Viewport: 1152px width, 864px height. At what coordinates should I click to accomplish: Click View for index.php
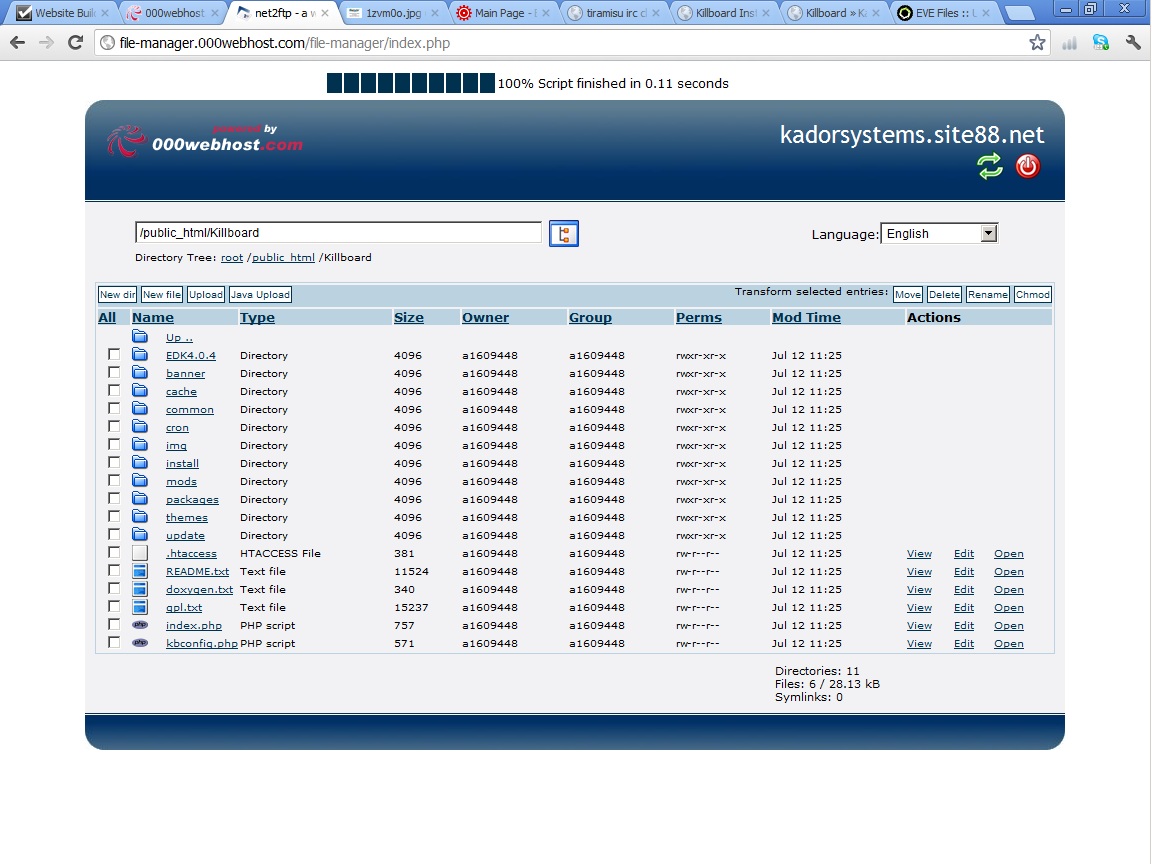919,626
